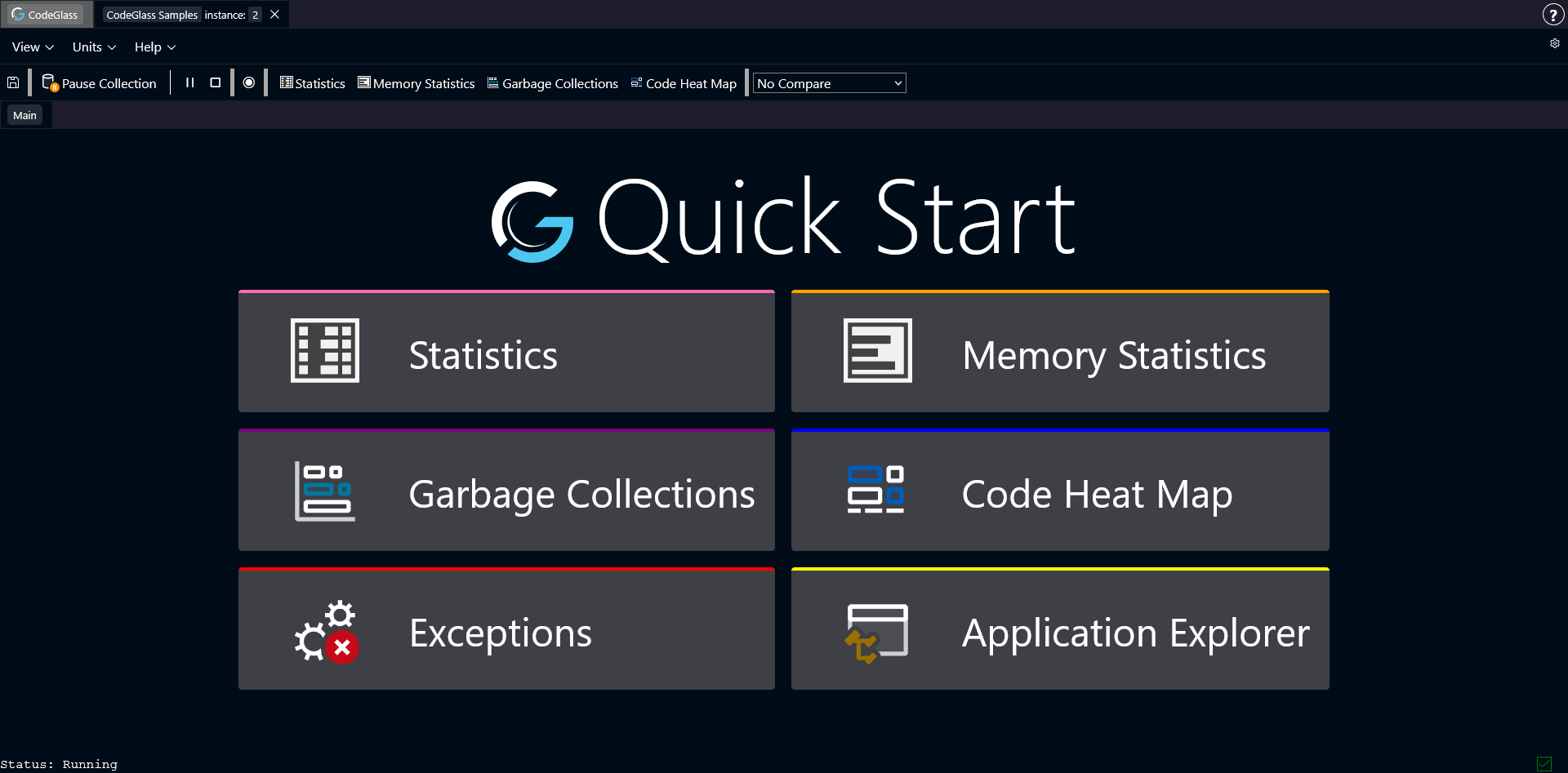The height and width of the screenshot is (773, 1568).
Task: Launch Application Explorer from Quick Start
Action: (1059, 629)
